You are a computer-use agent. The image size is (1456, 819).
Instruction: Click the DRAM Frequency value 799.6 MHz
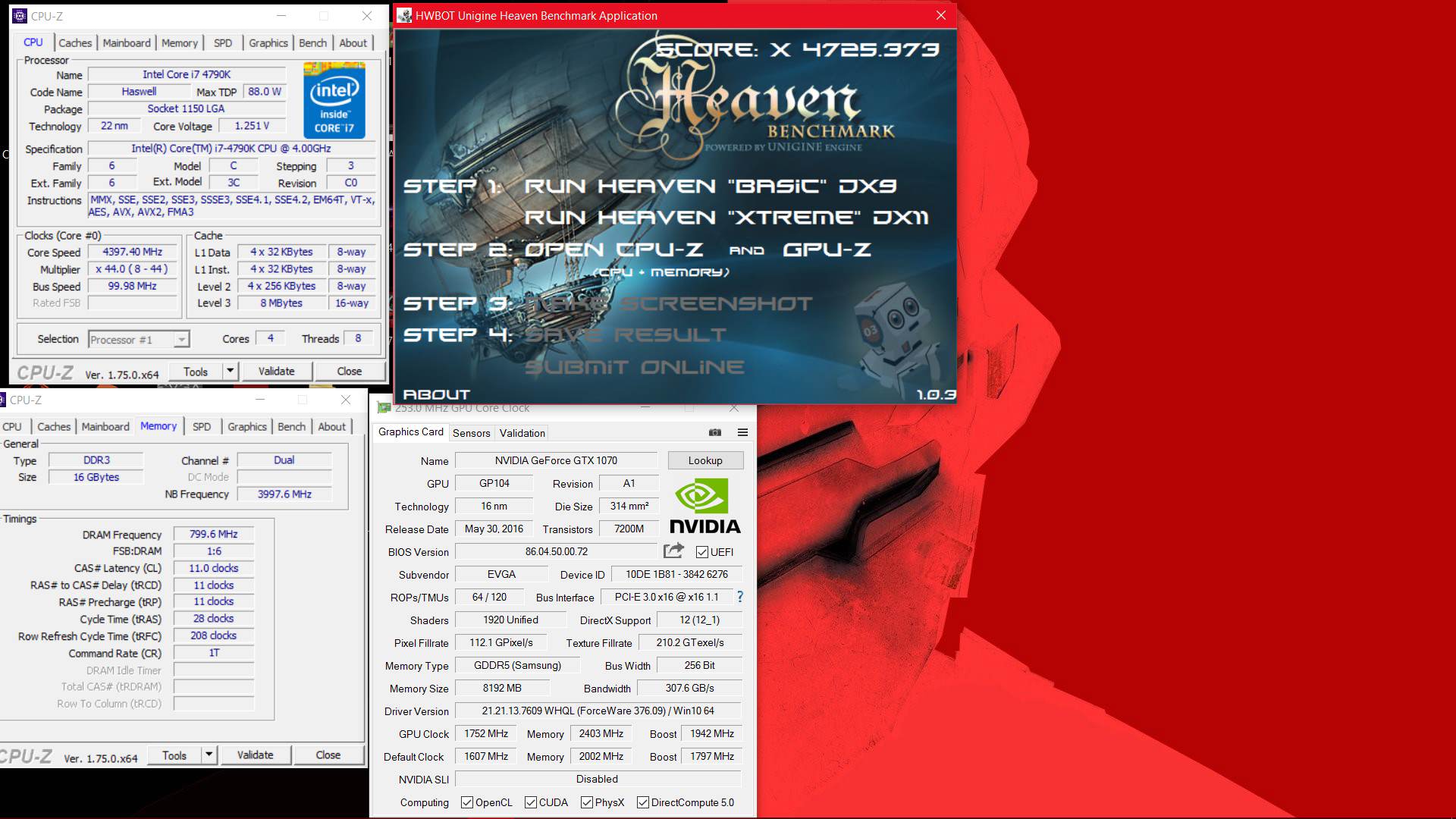pos(213,534)
